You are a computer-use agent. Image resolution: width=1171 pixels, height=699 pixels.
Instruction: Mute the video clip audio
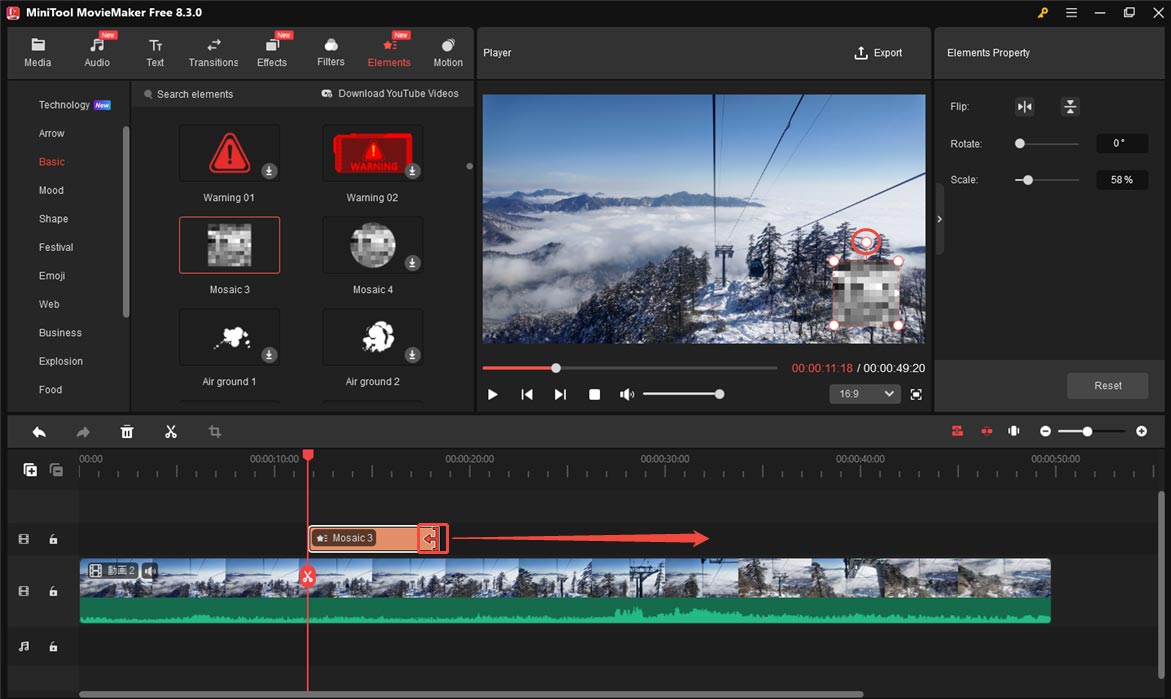[150, 571]
